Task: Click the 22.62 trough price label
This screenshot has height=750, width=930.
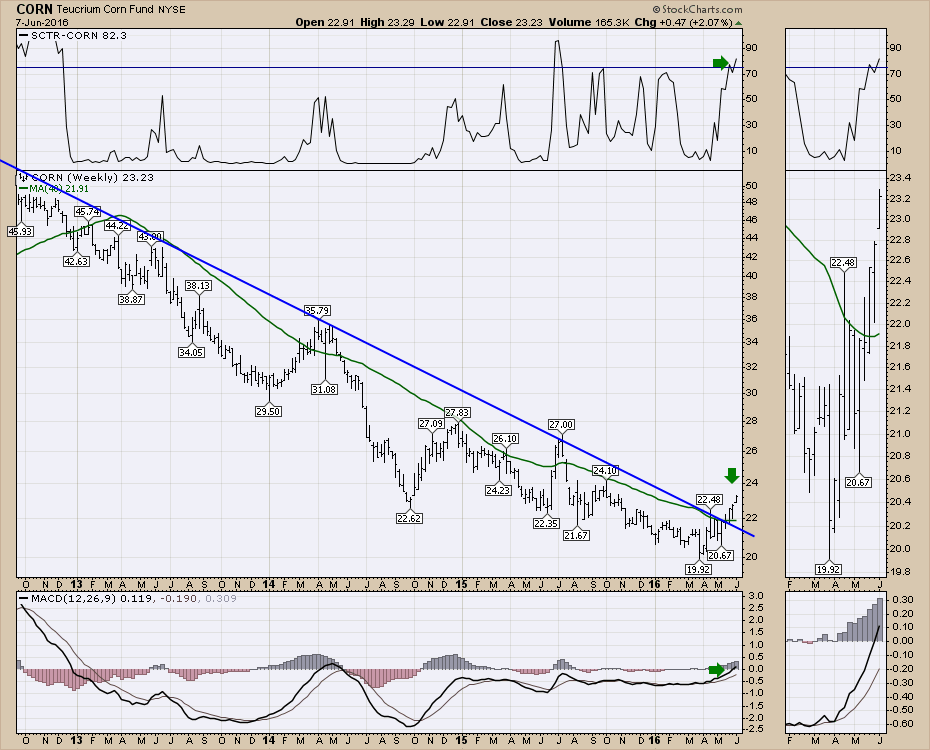Action: 409,518
